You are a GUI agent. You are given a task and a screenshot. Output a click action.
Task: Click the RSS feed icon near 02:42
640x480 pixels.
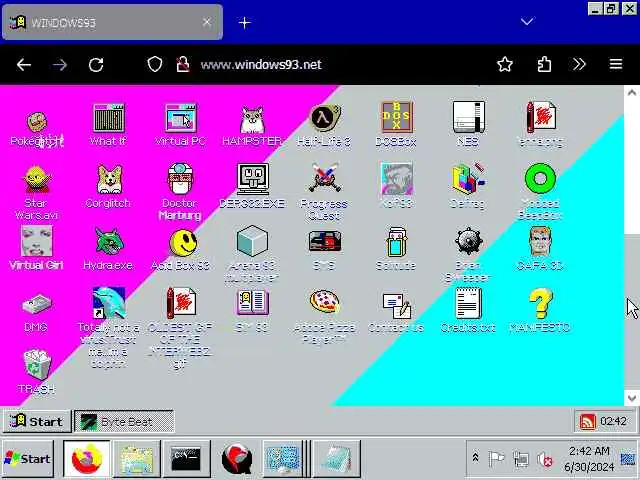(x=587, y=421)
